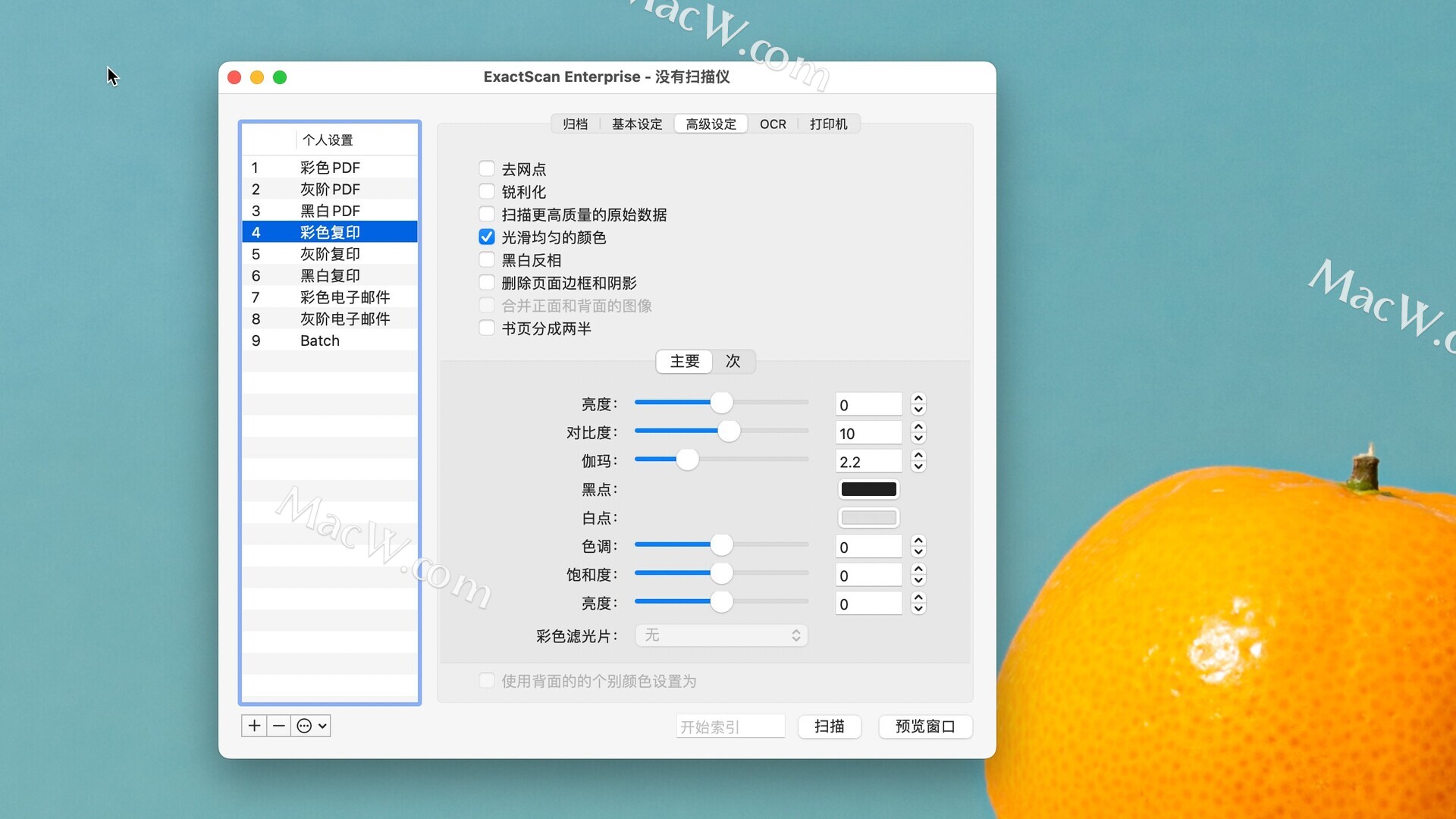
Task: Minimize the ExactScan window
Action: [257, 77]
